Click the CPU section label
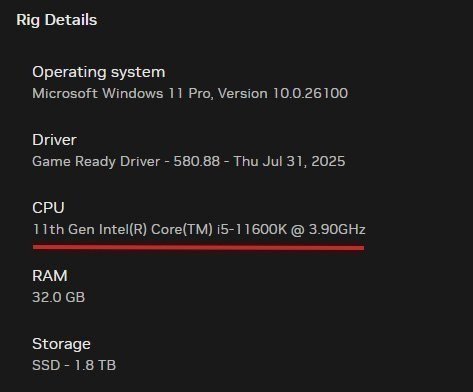Viewport: 473px width, 392px height. pos(48,208)
